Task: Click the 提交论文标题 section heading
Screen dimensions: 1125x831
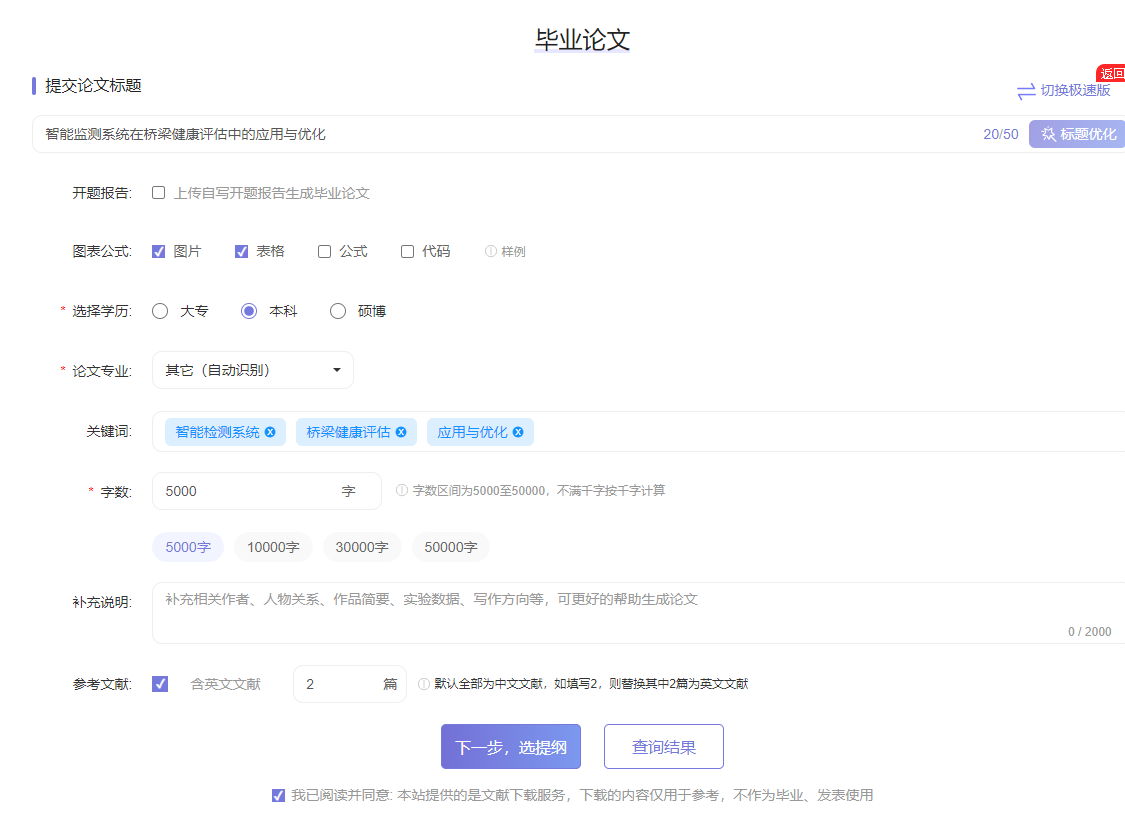Action: [x=93, y=86]
